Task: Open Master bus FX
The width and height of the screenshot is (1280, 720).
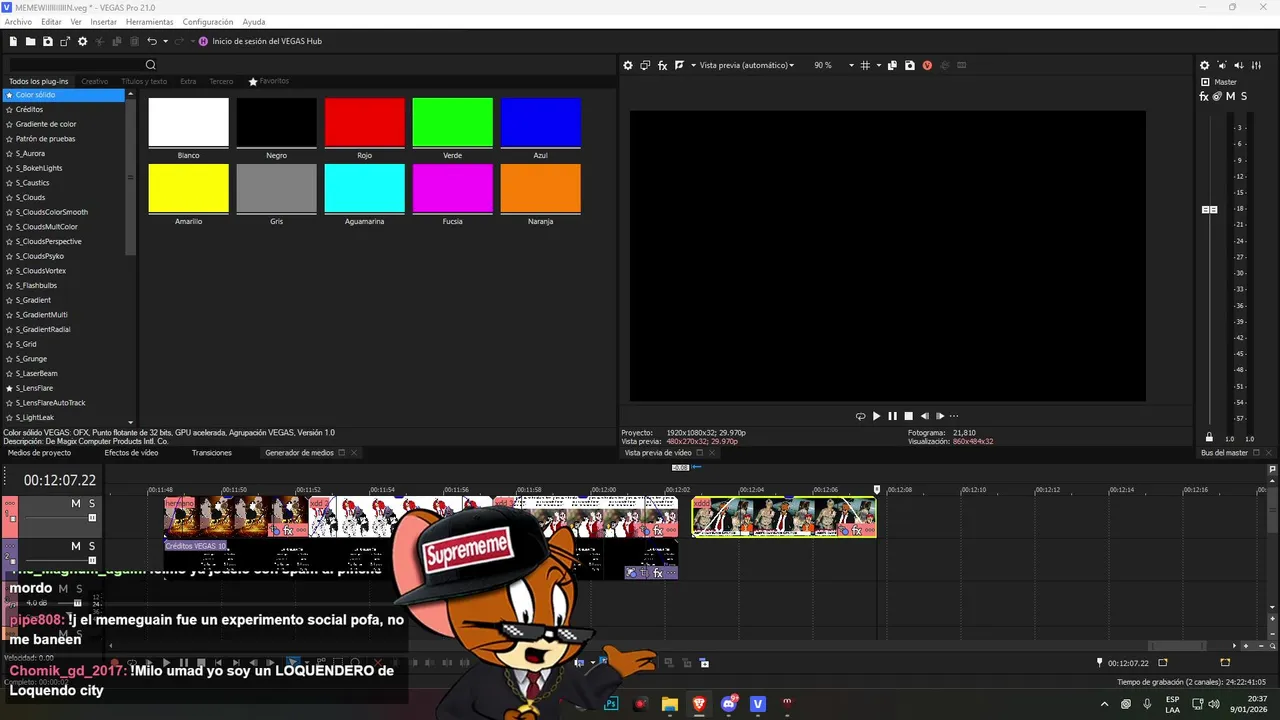Action: 1204,96
